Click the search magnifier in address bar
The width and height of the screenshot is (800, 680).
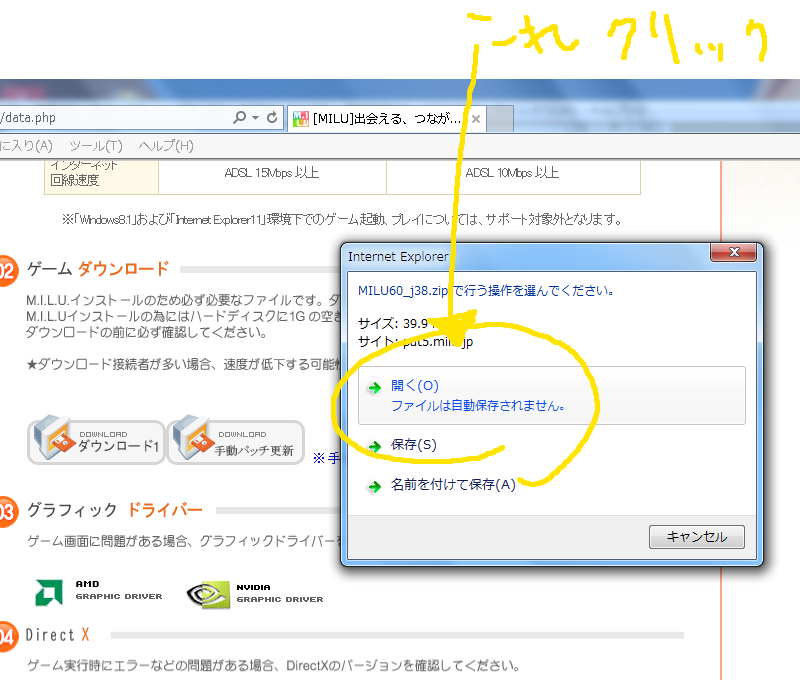[x=239, y=117]
